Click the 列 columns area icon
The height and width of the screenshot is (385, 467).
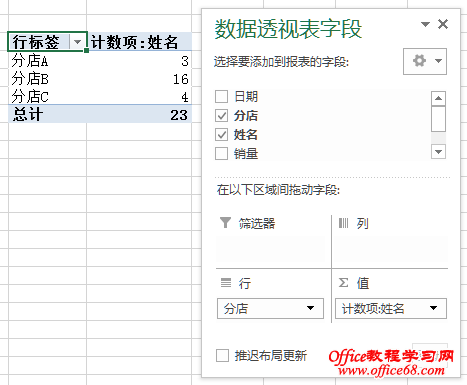(343, 223)
